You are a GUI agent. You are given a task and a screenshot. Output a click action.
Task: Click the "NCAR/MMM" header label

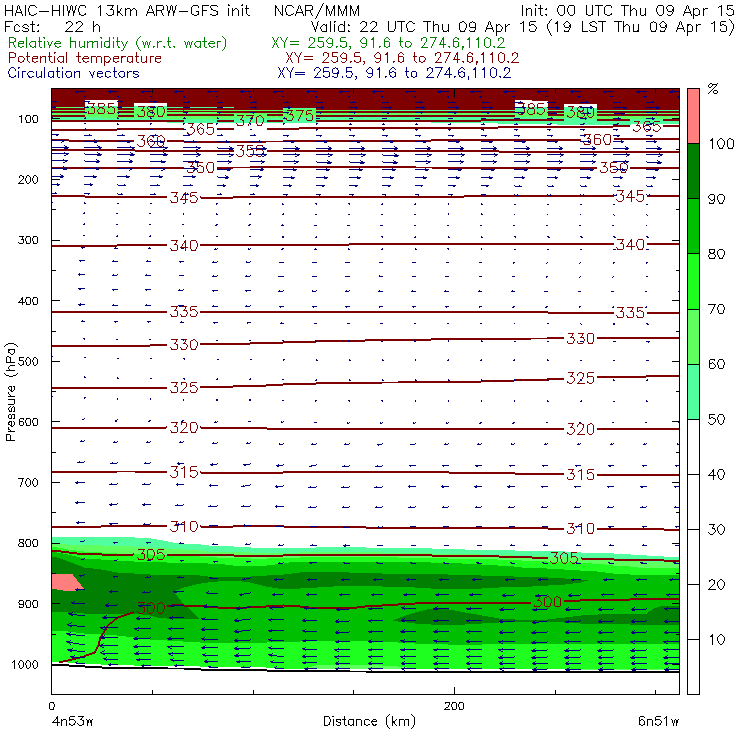tap(317, 11)
